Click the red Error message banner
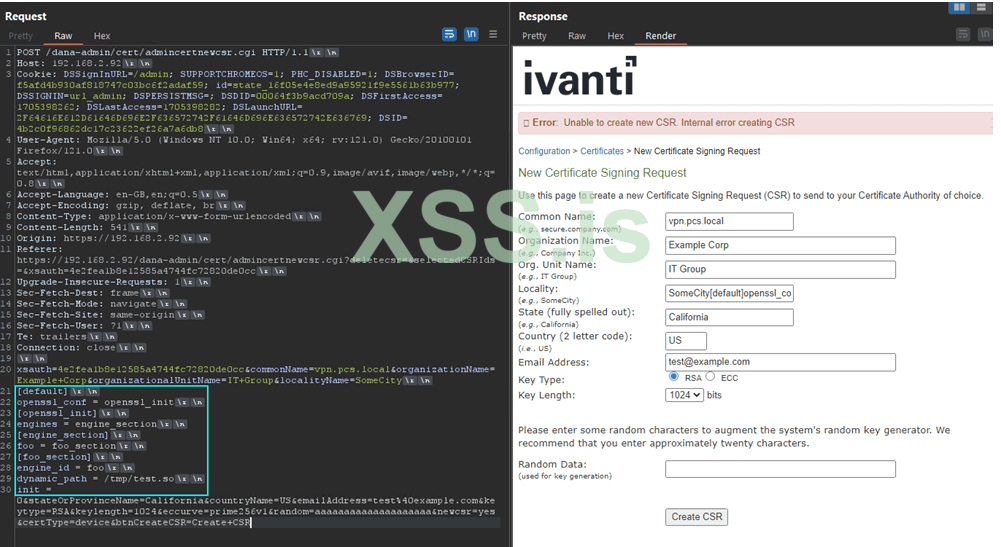Screen dimensions: 1001x547 755,123
